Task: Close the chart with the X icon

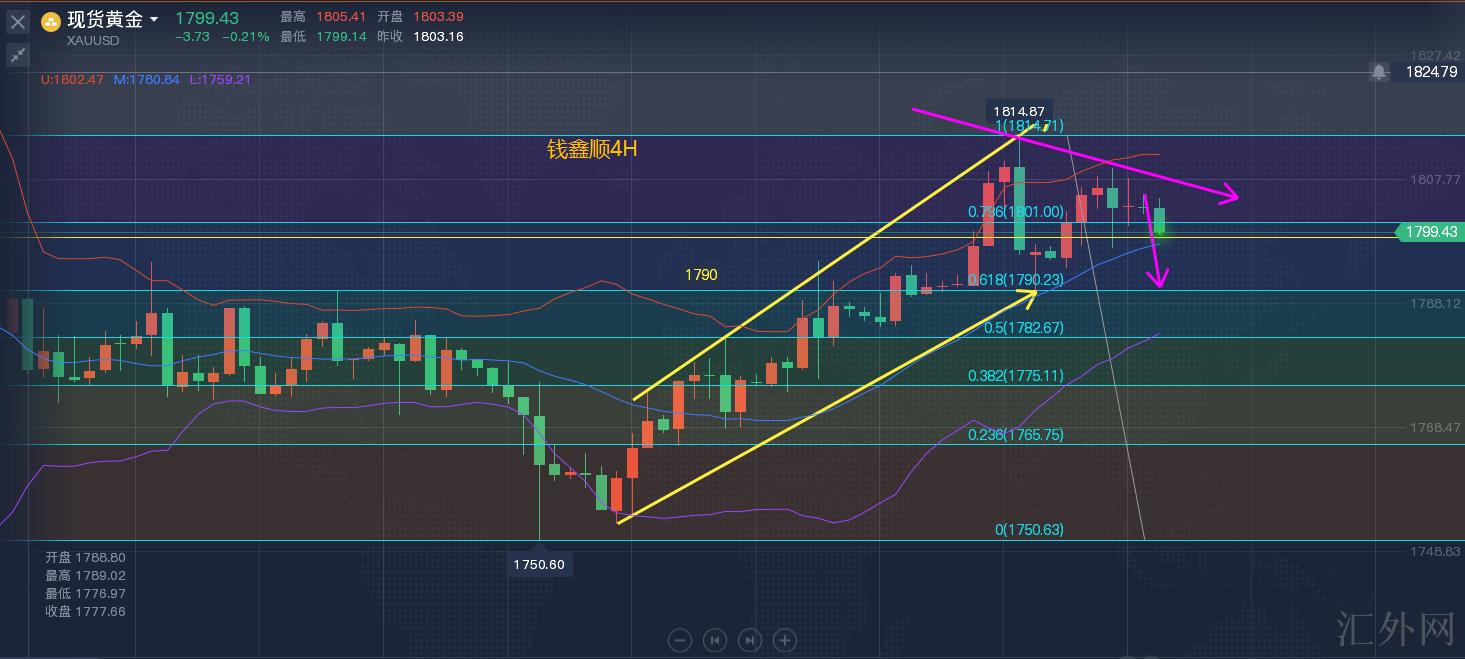Action: [x=18, y=21]
